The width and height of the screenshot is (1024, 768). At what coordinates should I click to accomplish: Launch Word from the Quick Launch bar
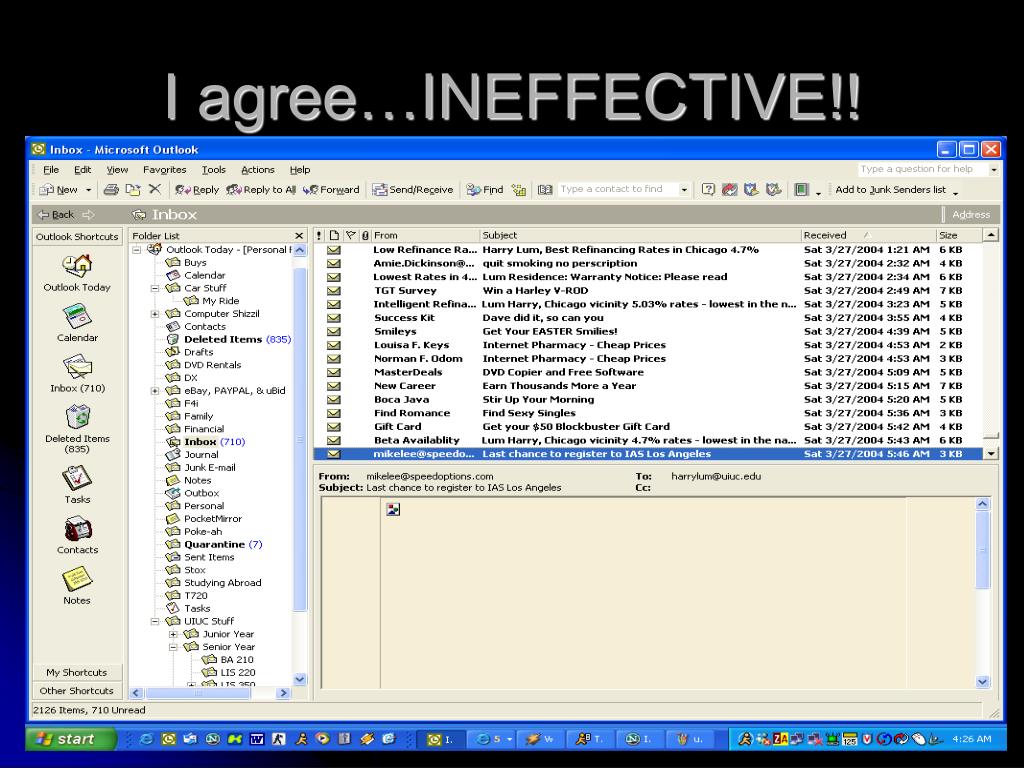coord(257,739)
